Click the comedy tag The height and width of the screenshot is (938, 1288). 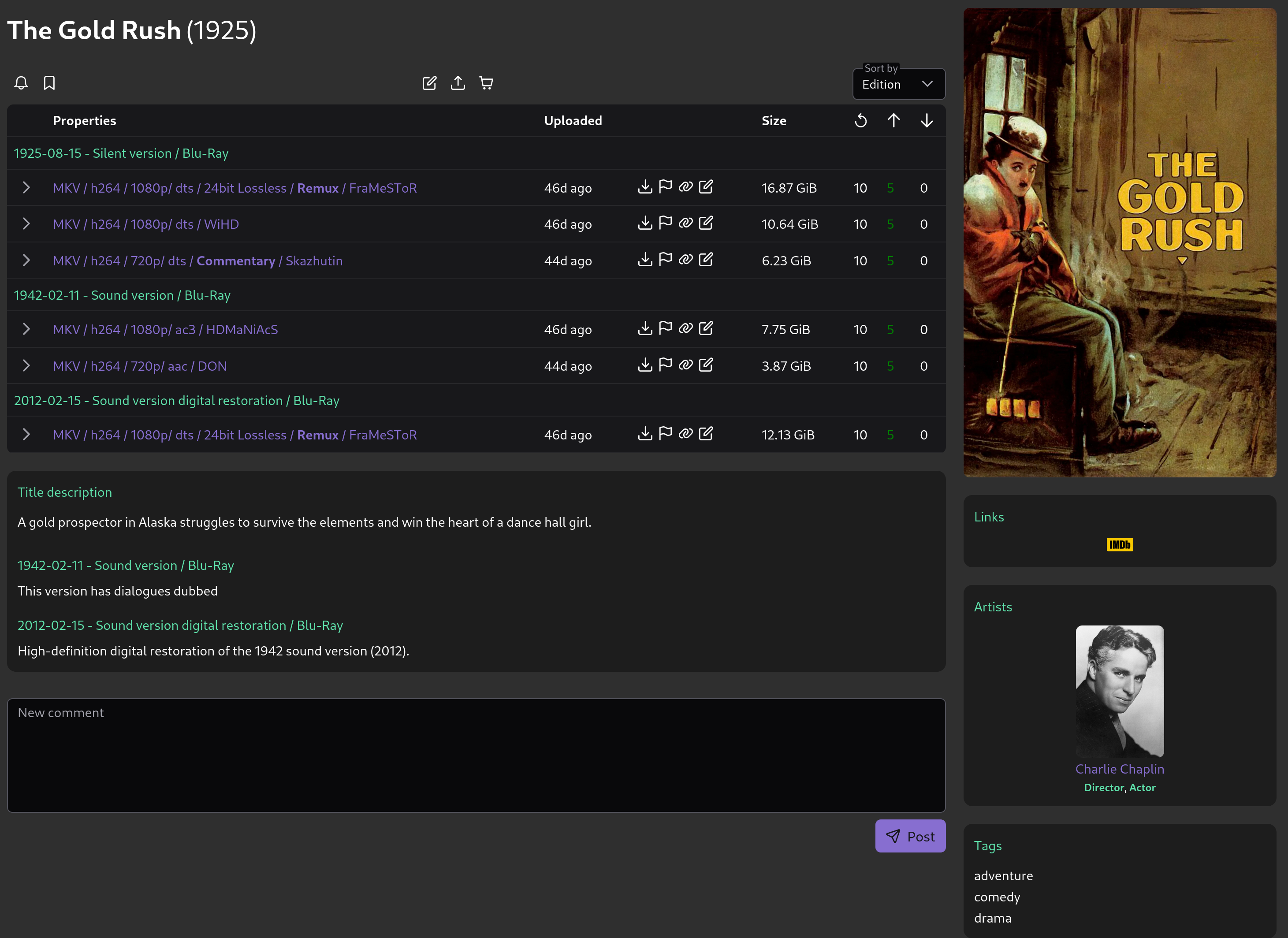[997, 897]
